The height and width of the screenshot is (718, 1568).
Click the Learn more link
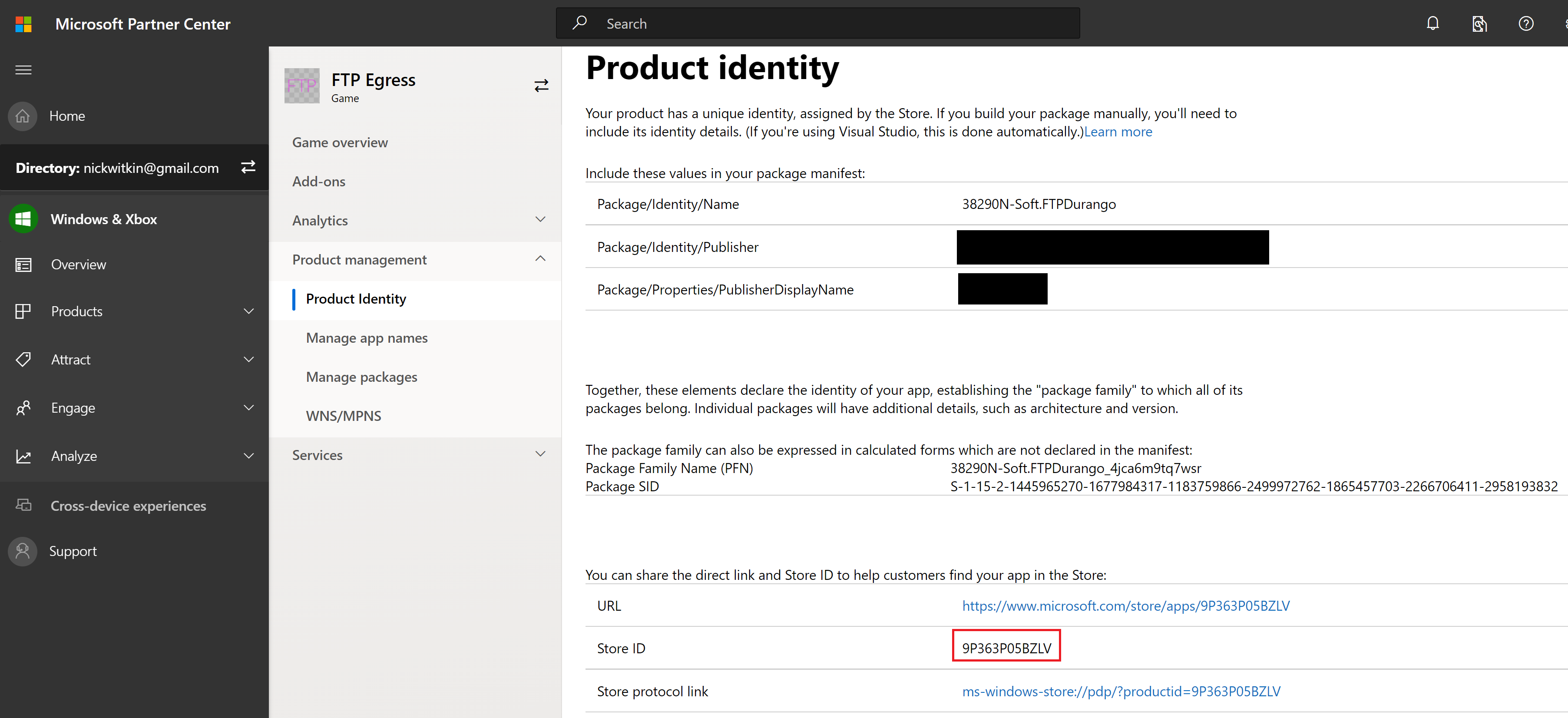(1118, 132)
